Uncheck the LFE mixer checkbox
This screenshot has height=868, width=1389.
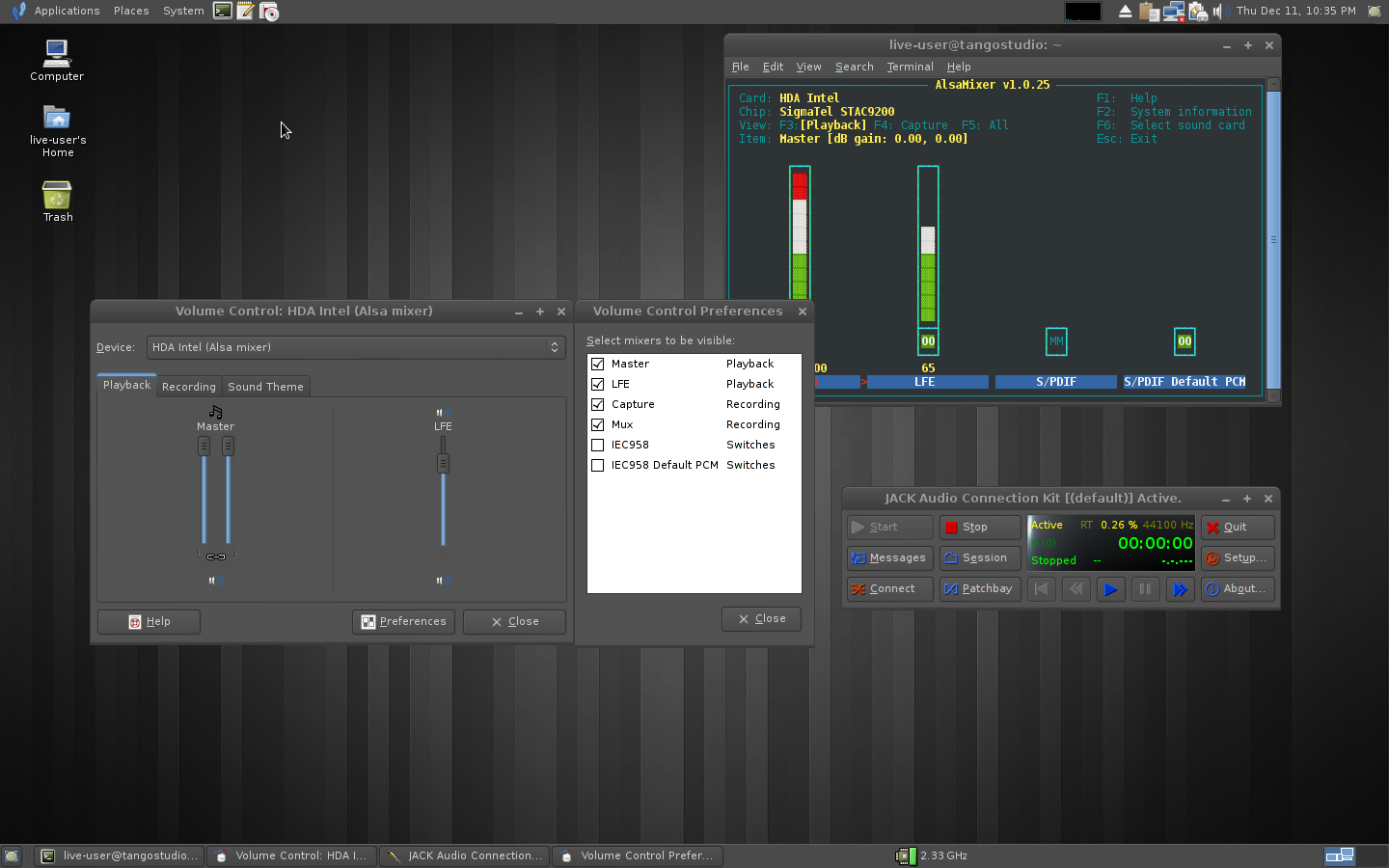598,384
